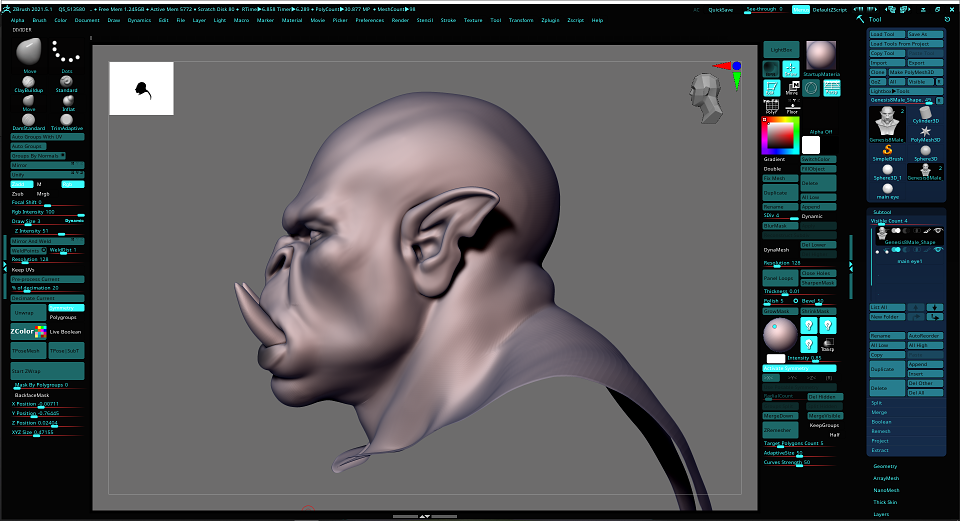Open the Help menu

pos(597,20)
